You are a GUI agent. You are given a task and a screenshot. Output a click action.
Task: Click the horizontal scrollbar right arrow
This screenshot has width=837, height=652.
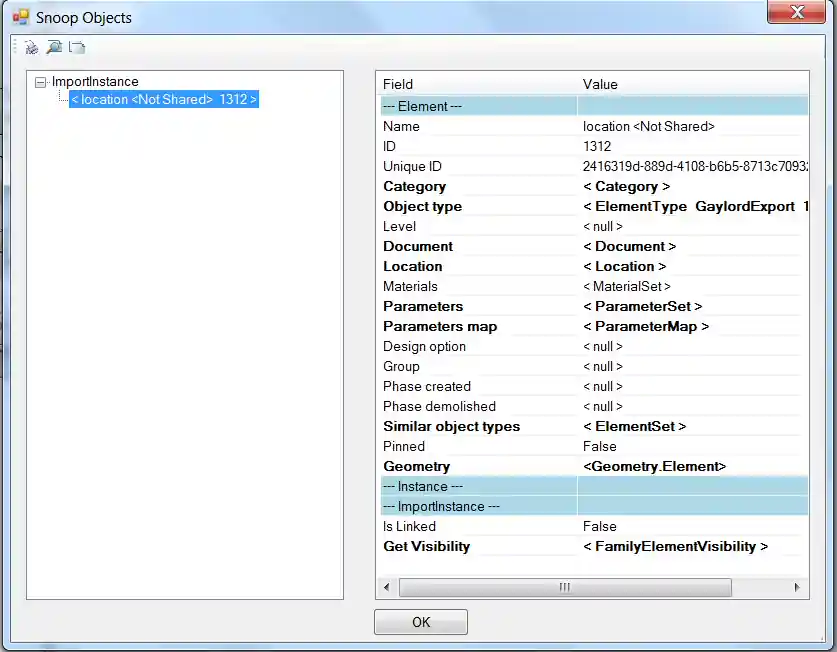(796, 587)
